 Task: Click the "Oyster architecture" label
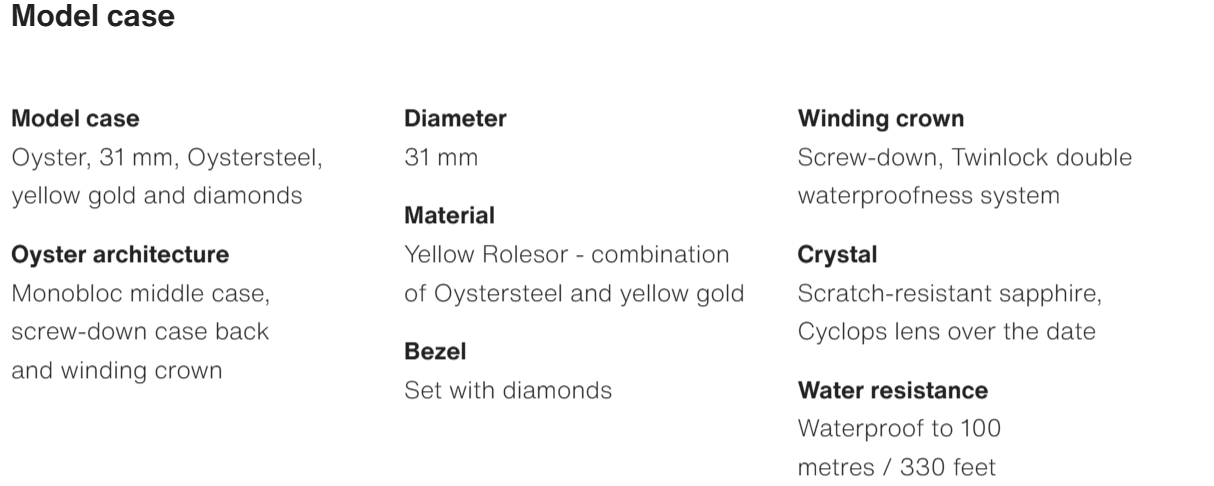[x=120, y=255]
